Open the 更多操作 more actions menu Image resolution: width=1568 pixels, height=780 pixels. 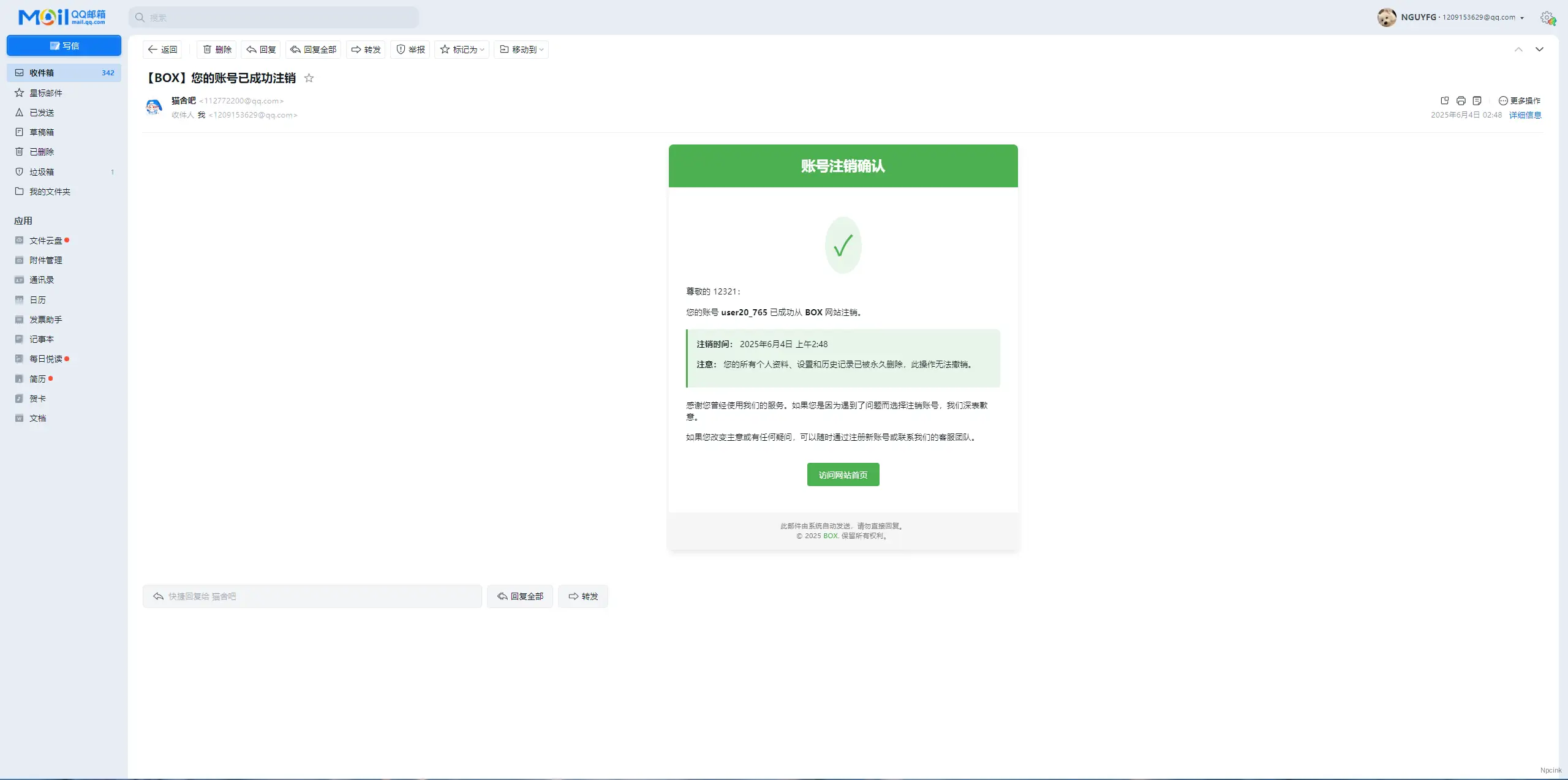point(1521,100)
